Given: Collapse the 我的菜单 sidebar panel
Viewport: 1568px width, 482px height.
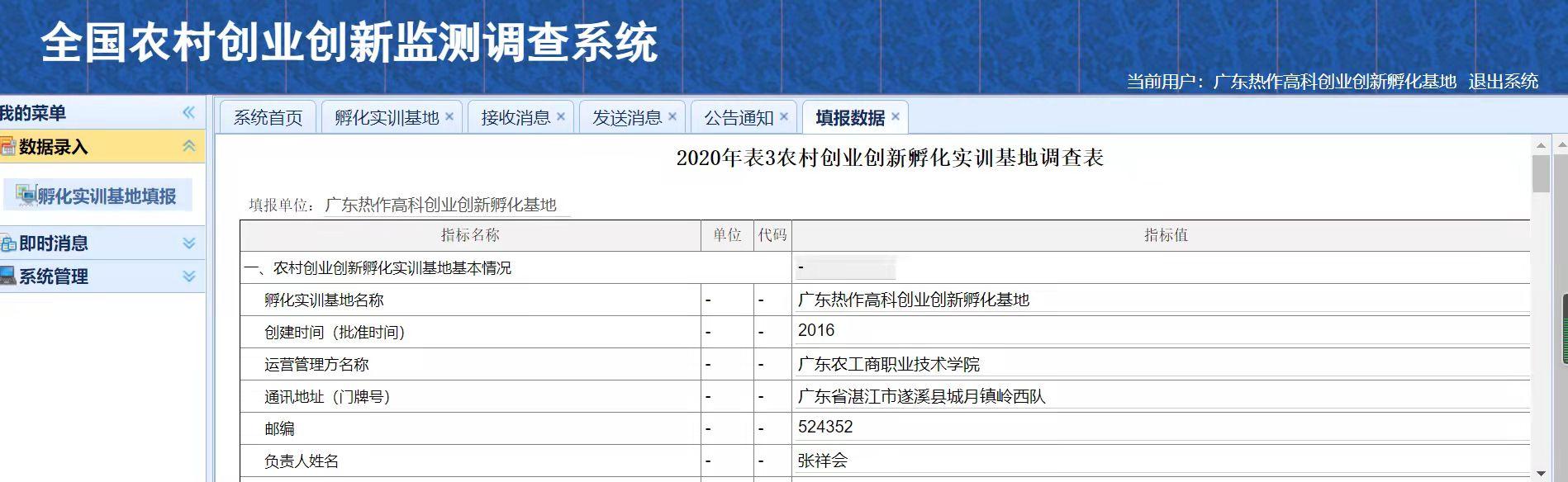Looking at the screenshot, I should 188,112.
